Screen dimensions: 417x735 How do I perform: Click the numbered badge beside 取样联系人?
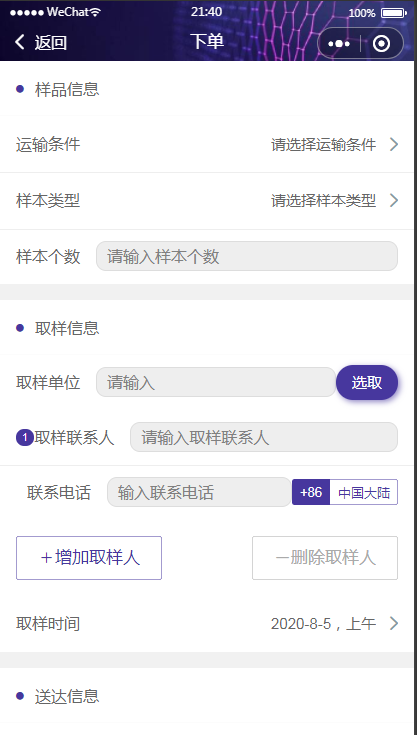pos(24,438)
